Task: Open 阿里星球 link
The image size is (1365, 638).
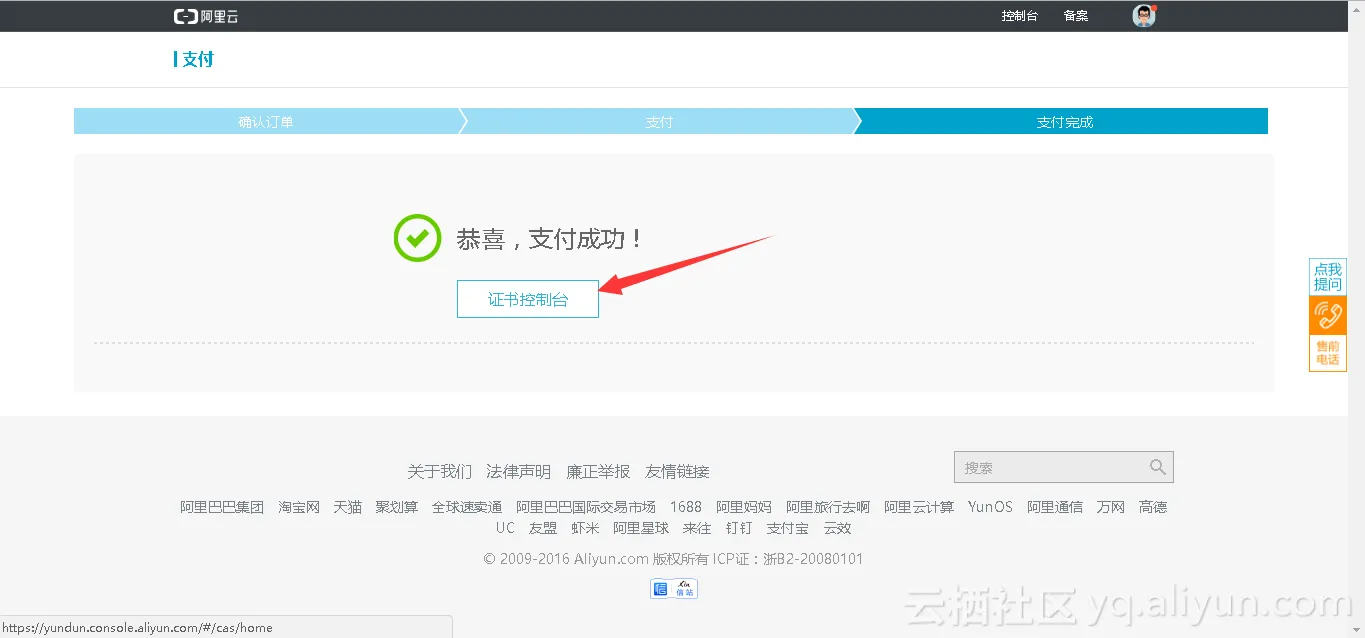Action: (x=641, y=528)
